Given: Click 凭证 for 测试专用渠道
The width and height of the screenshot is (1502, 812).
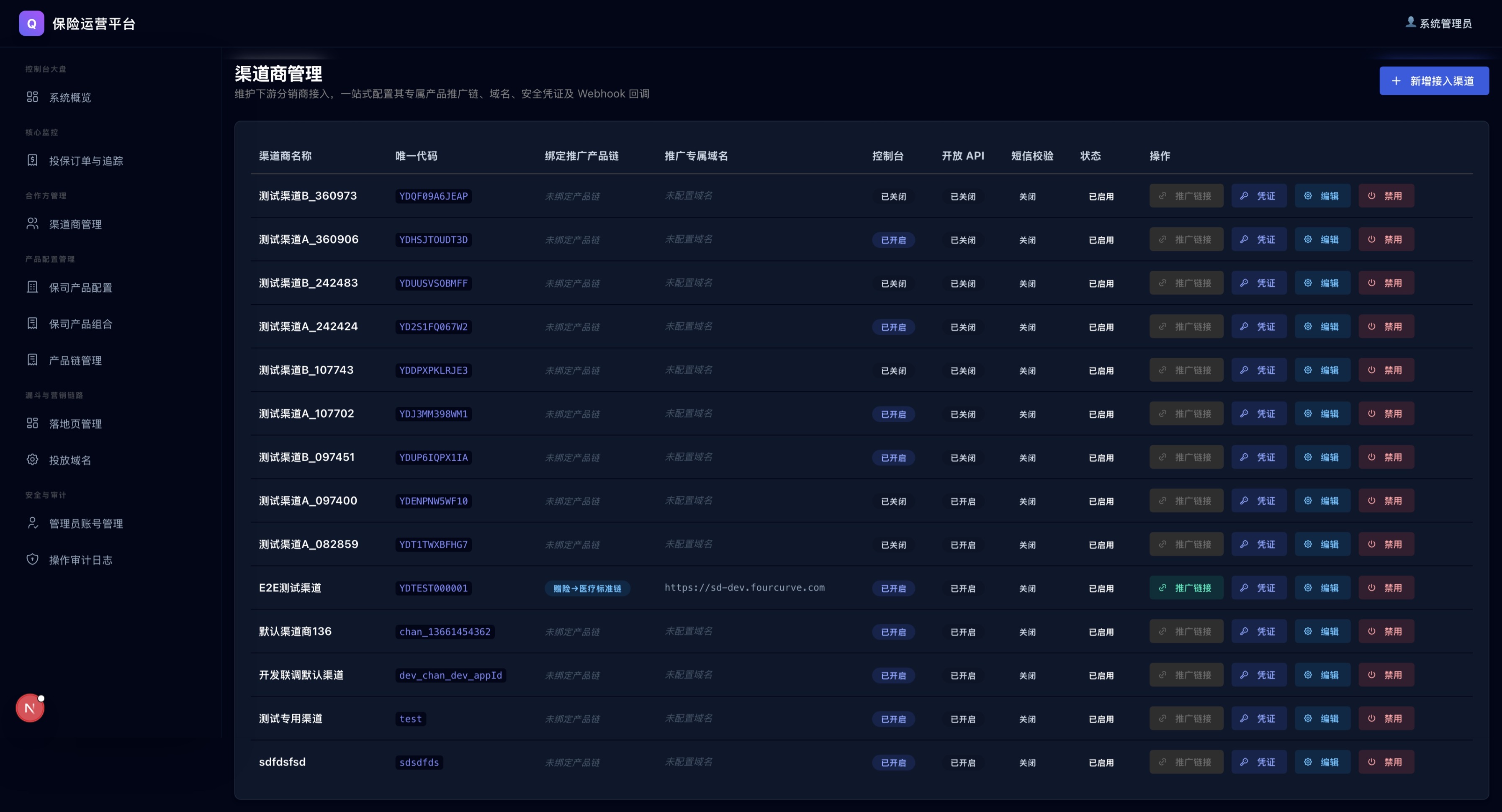Looking at the screenshot, I should 1258,719.
